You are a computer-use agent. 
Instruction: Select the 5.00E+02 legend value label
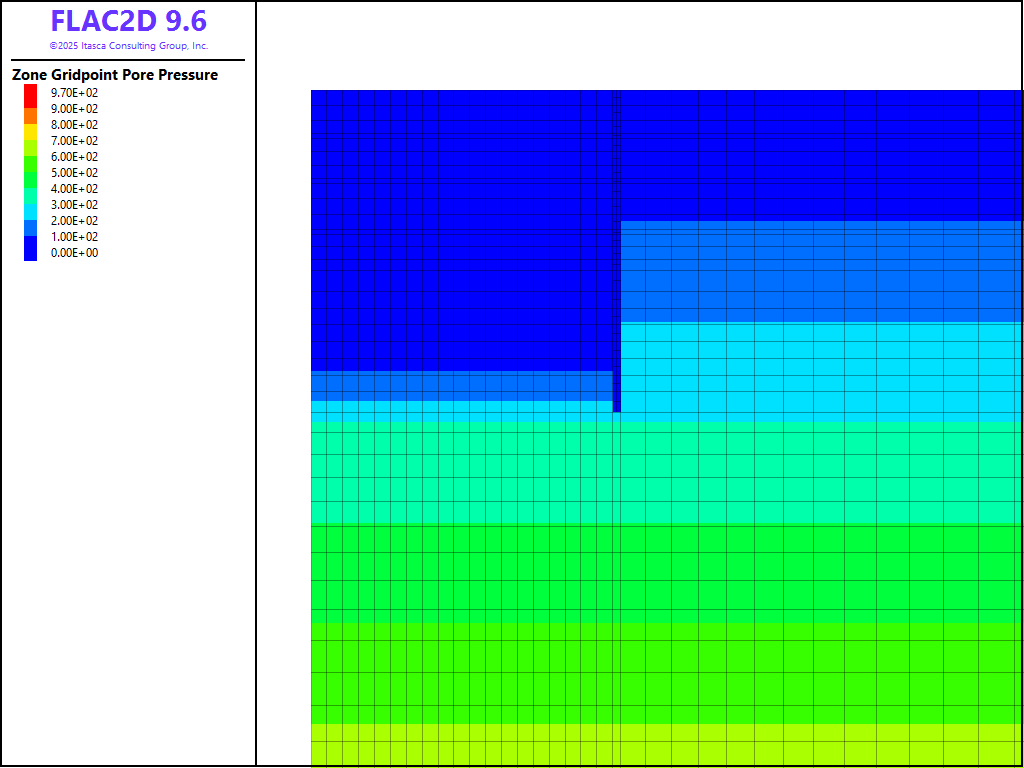pos(74,173)
